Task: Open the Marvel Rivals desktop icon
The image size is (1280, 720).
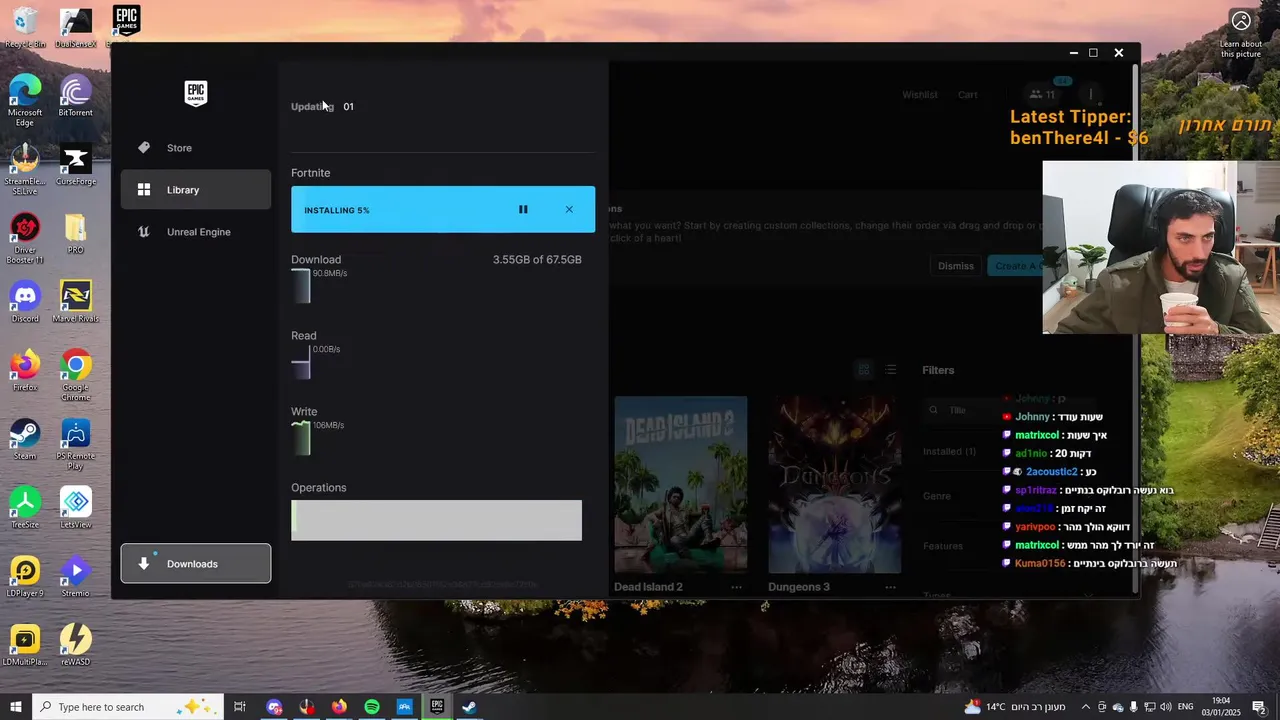Action: 76,303
